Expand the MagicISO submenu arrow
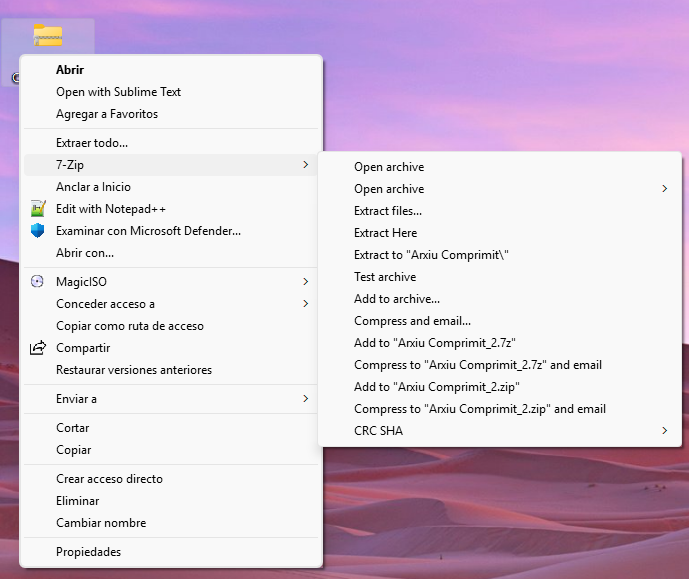This screenshot has width=689, height=579. [x=305, y=282]
